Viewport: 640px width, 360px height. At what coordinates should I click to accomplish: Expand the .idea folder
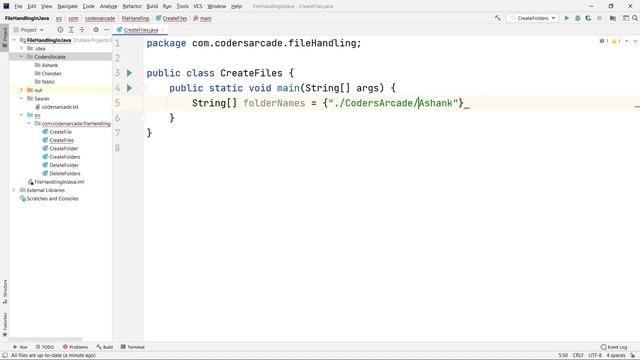coord(22,48)
